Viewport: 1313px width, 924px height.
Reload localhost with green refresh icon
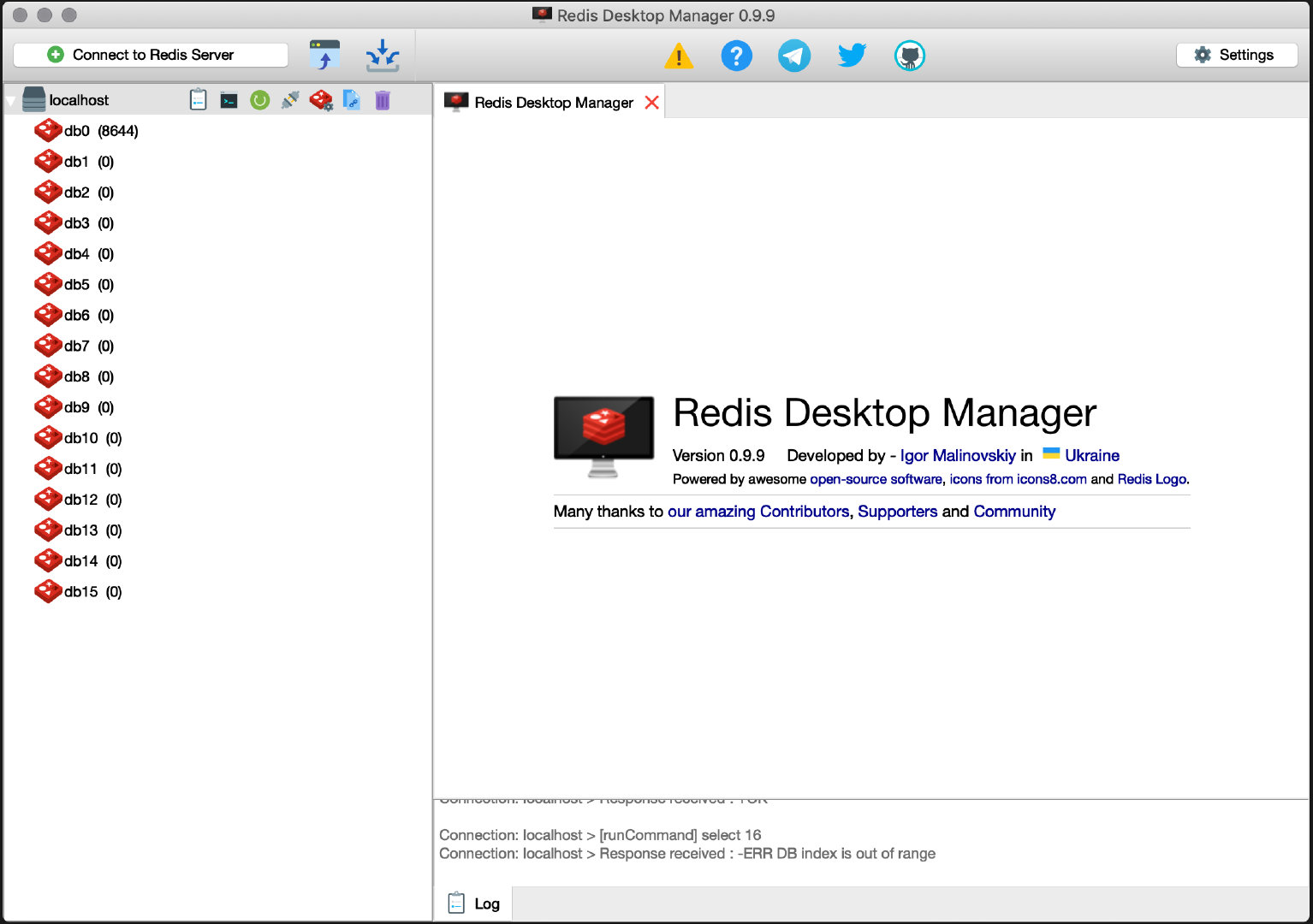pos(259,100)
